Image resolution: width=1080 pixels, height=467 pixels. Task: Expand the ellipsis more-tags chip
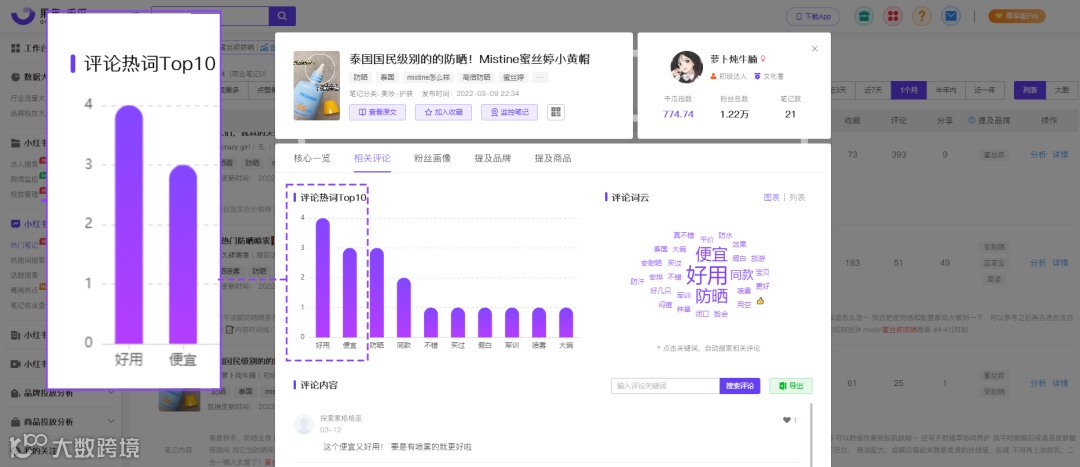[x=540, y=78]
